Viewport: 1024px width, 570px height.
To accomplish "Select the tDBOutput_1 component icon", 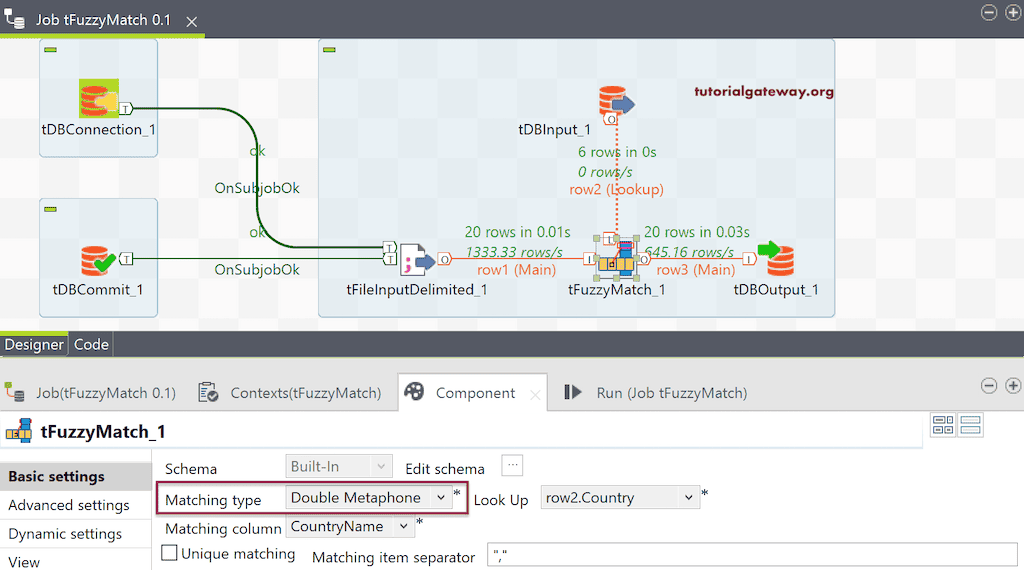I will pyautogui.click(x=776, y=259).
